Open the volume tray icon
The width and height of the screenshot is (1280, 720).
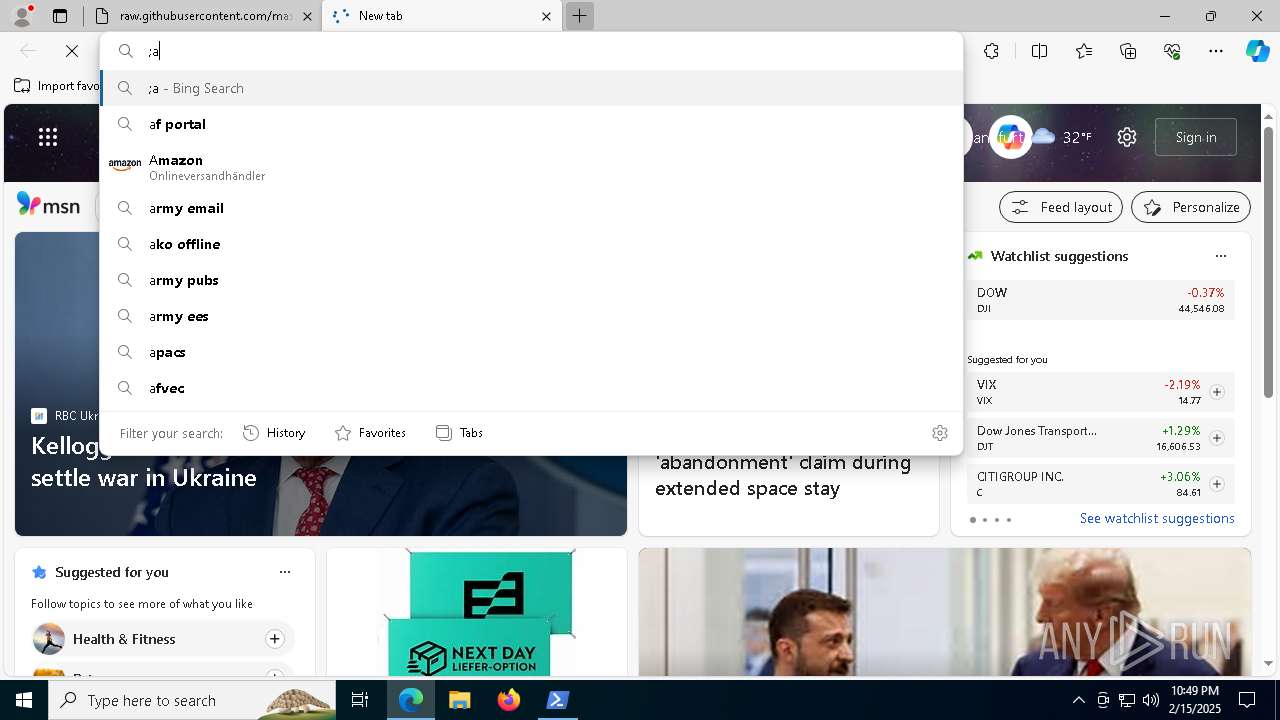point(1150,700)
